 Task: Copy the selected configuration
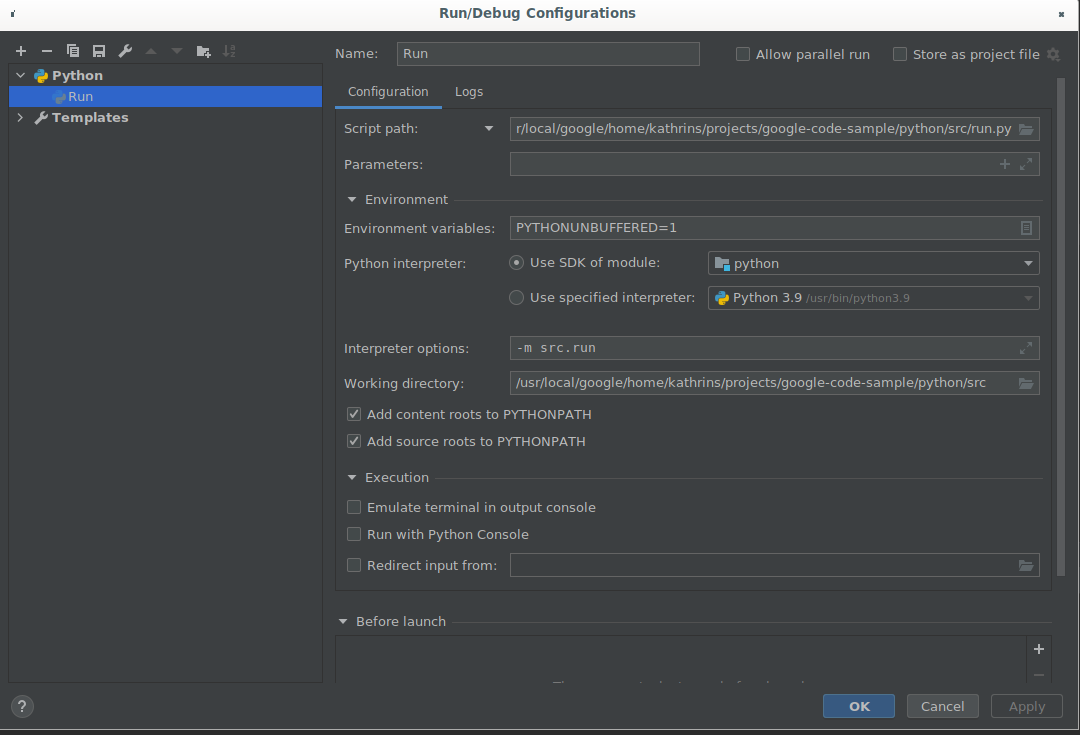pos(72,51)
